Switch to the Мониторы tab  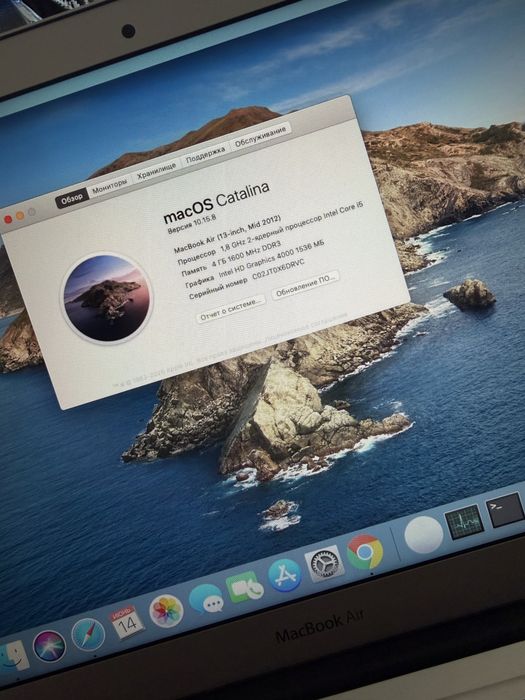[110, 187]
